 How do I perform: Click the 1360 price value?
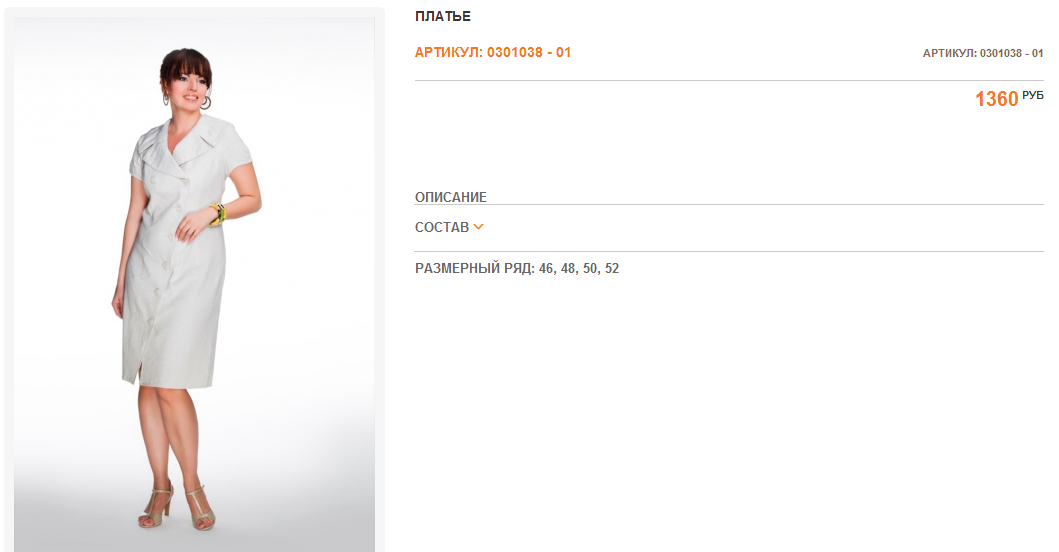996,99
